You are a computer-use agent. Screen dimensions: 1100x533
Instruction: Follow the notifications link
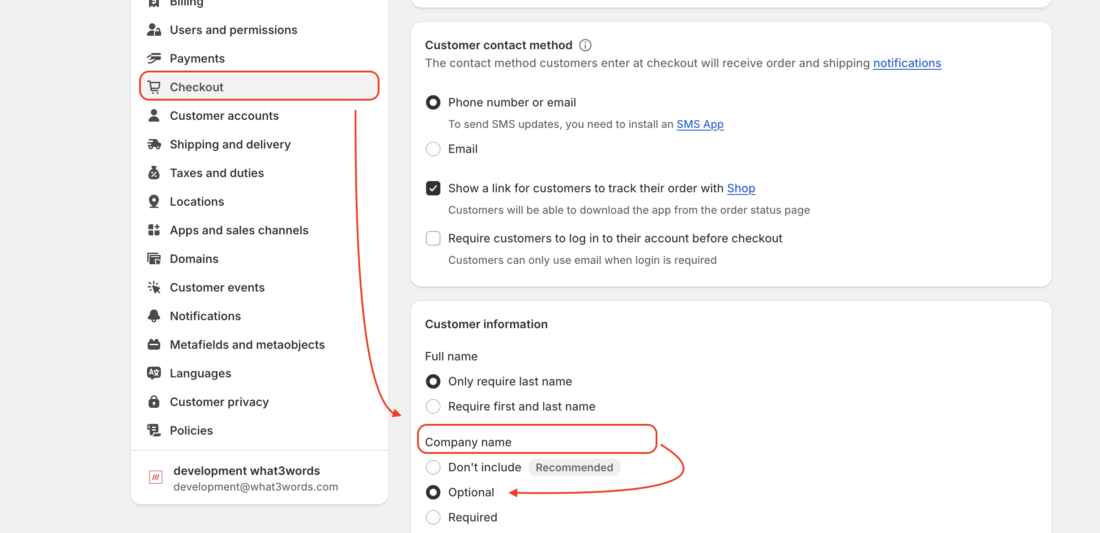(907, 63)
